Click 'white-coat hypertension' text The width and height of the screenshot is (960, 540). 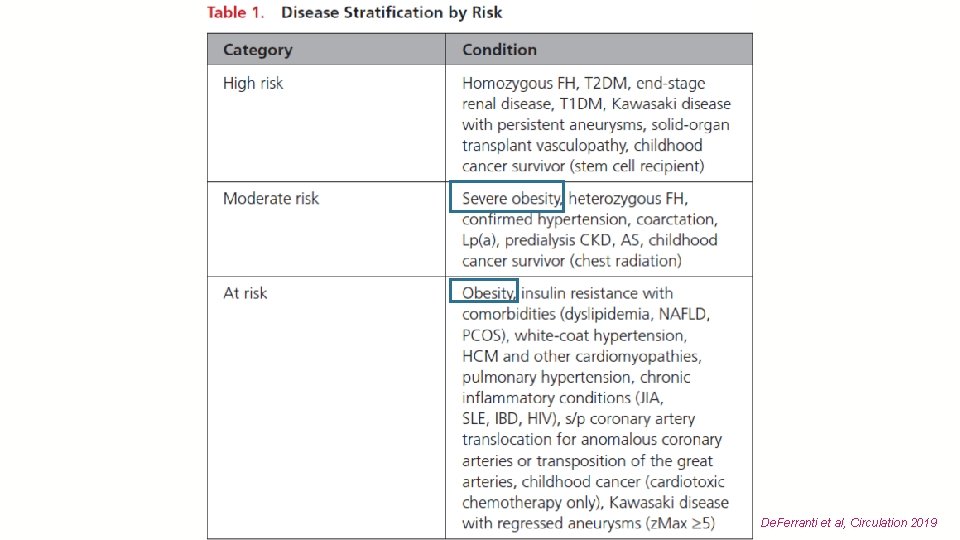599,336
